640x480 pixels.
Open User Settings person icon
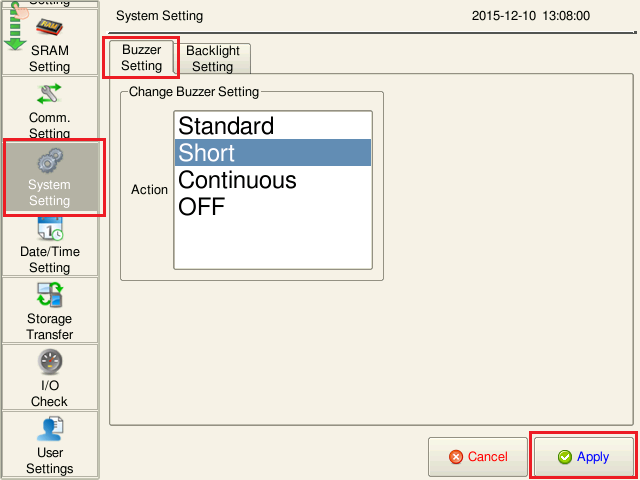click(x=49, y=429)
